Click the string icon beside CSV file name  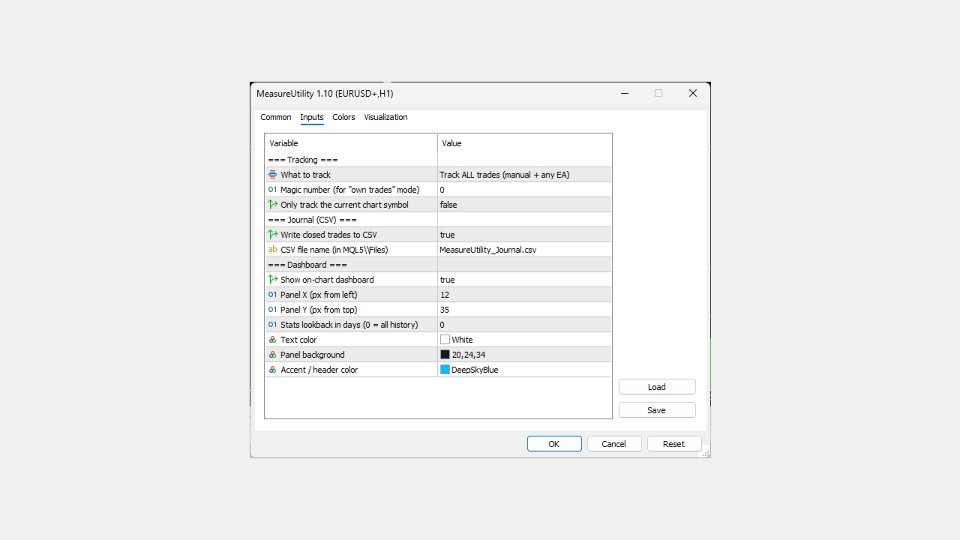[x=272, y=249]
